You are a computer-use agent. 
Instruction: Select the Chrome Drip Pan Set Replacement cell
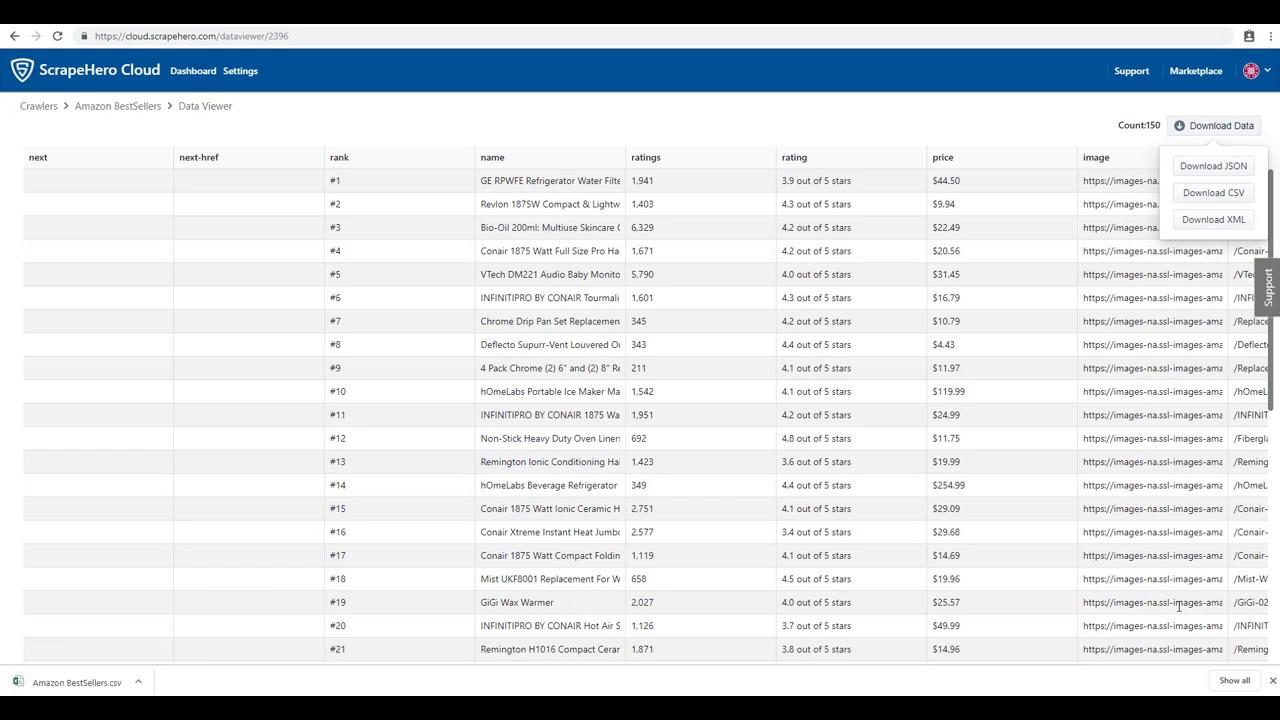click(x=550, y=321)
